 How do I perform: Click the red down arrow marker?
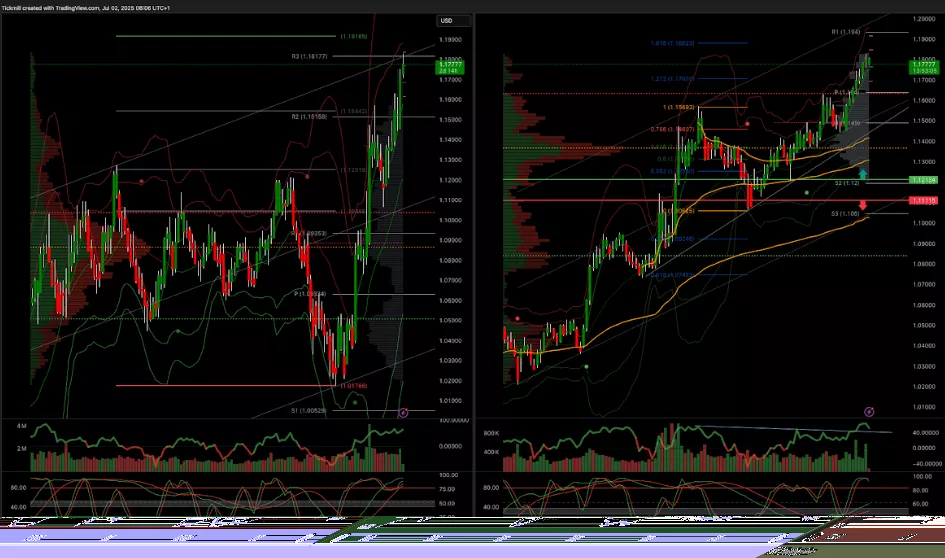863,206
